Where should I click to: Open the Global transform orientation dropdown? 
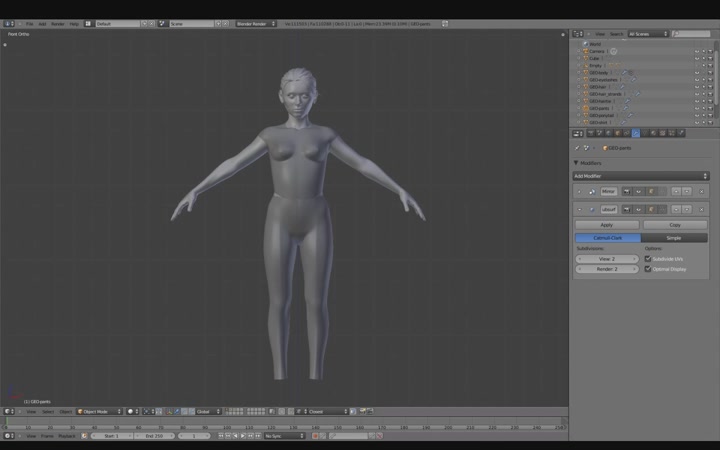tap(208, 411)
